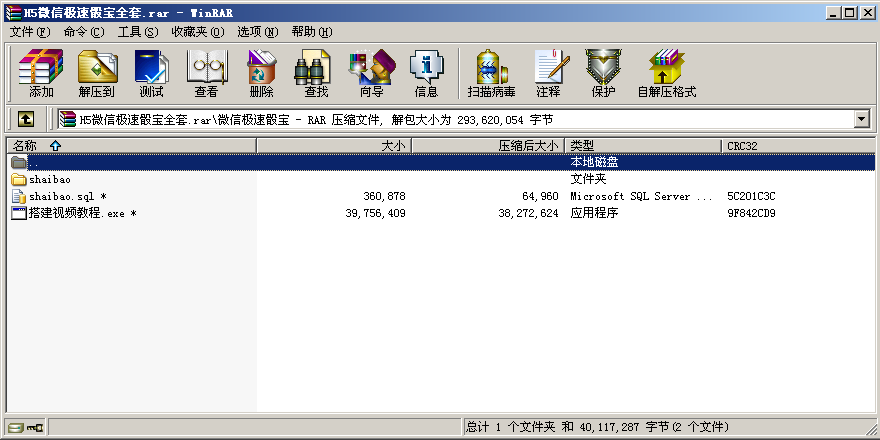
Task: Select the shaibao folder
Action: click(x=50, y=179)
